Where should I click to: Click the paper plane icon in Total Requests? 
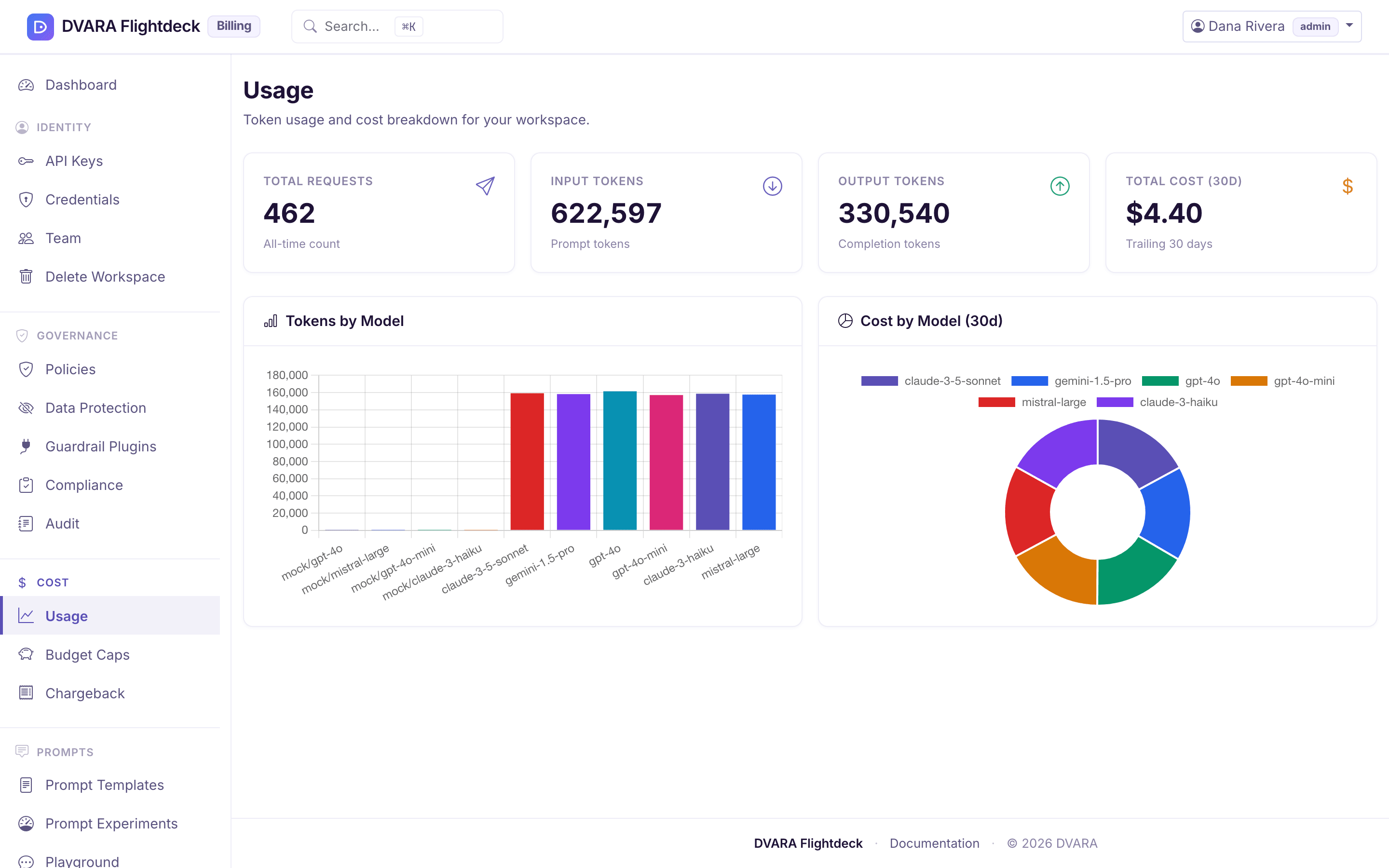coord(485,186)
